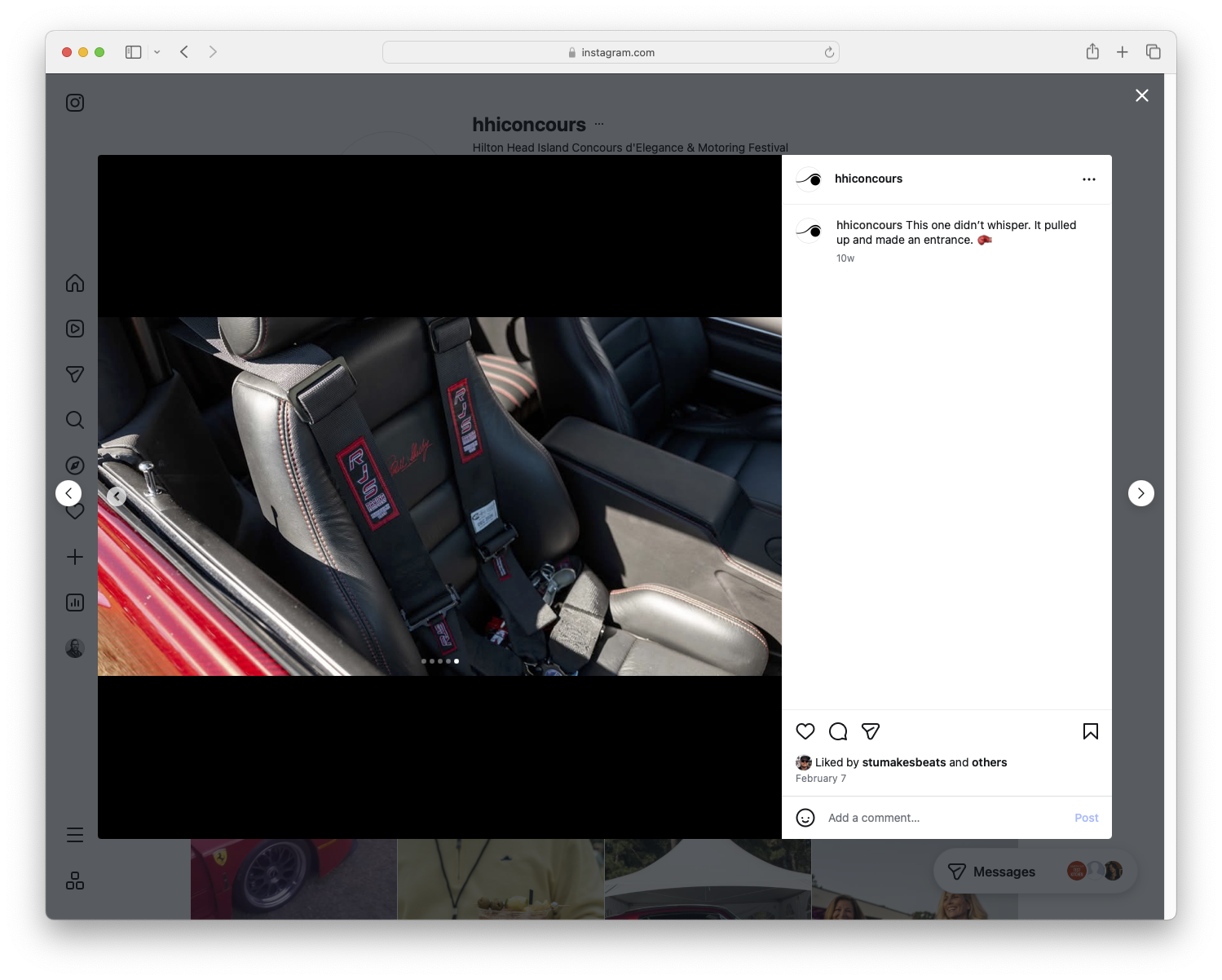Viewport: 1222px width, 980px height.
Task: Open the Search panel
Action: (75, 420)
